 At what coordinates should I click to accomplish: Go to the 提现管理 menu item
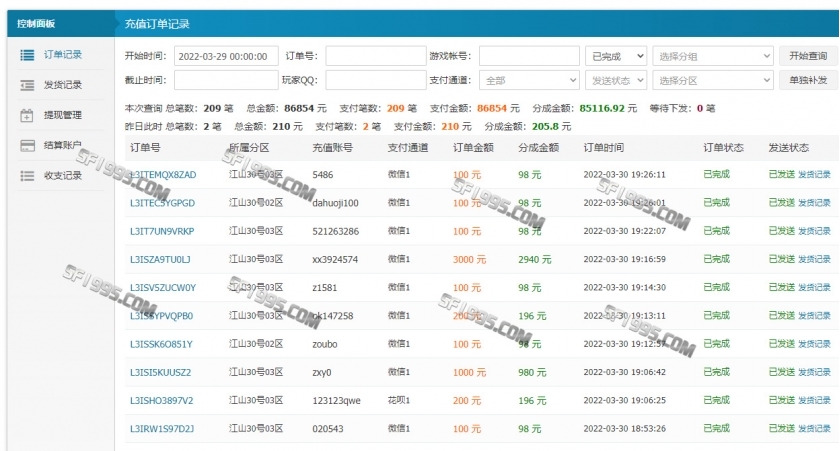pos(62,115)
